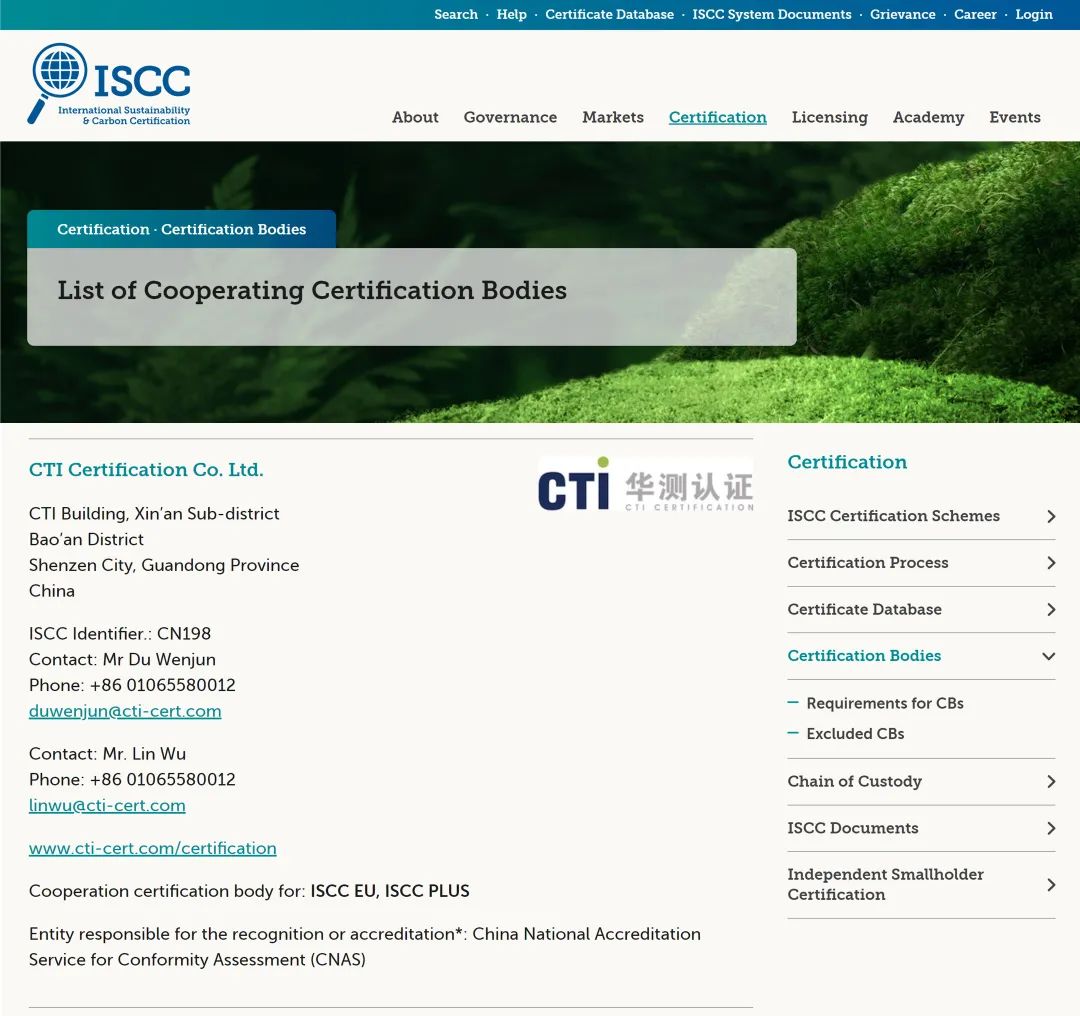Open the Licensing menu
Screen dimensions: 1080x1016
(x=830, y=117)
